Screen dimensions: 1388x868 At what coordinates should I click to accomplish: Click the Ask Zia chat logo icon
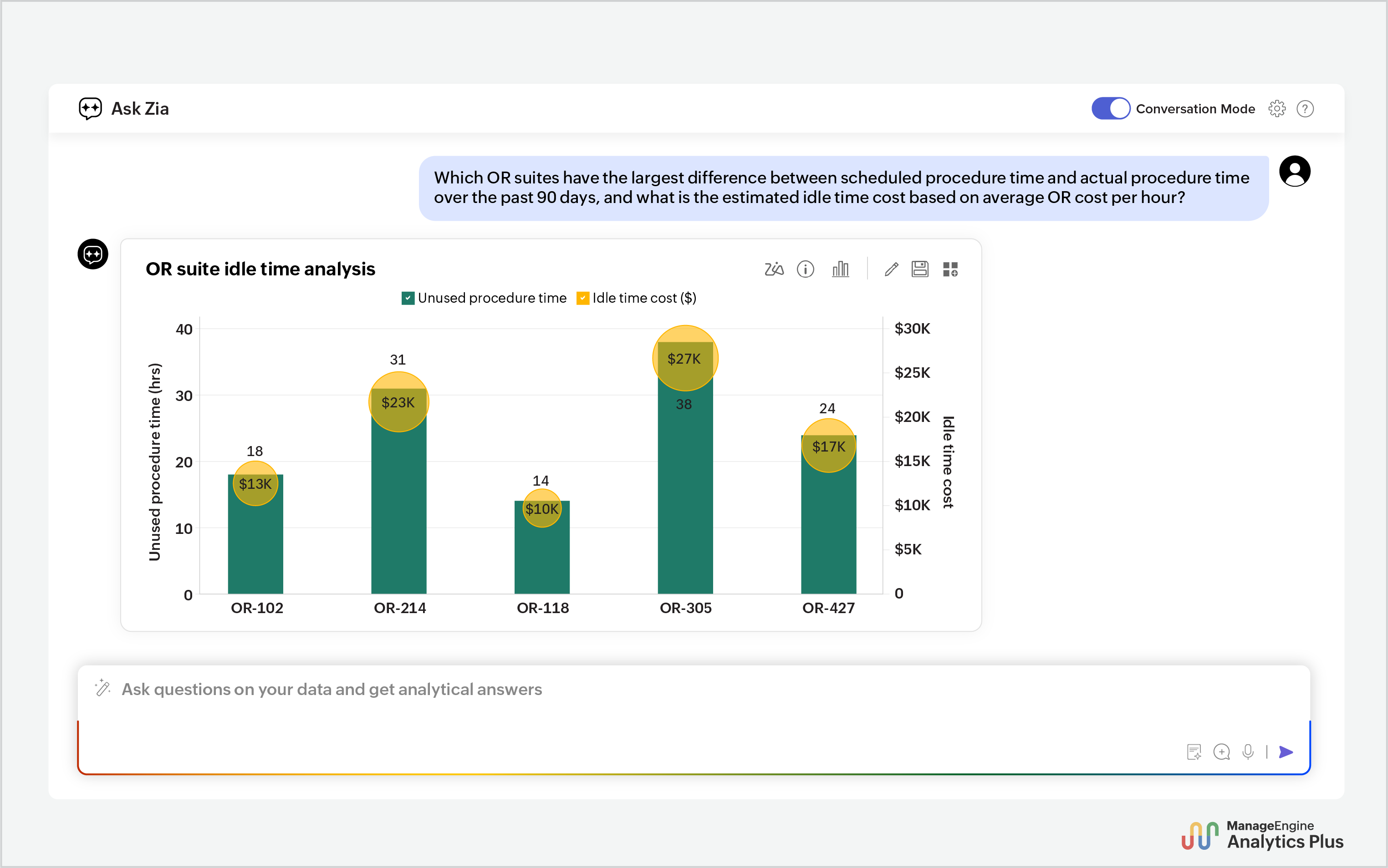(x=90, y=108)
